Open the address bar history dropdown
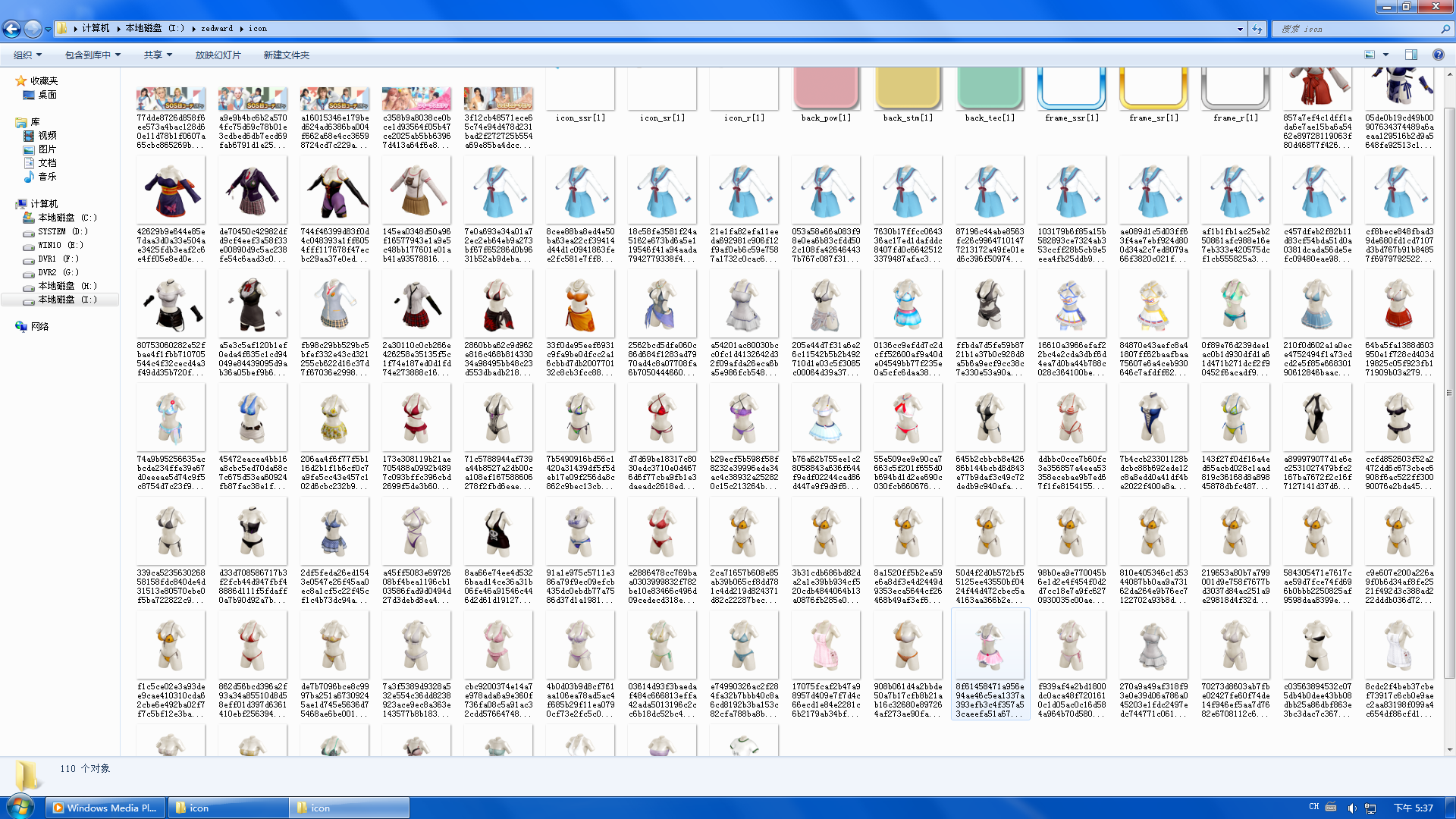This screenshot has width=1456, height=819. [1240, 29]
